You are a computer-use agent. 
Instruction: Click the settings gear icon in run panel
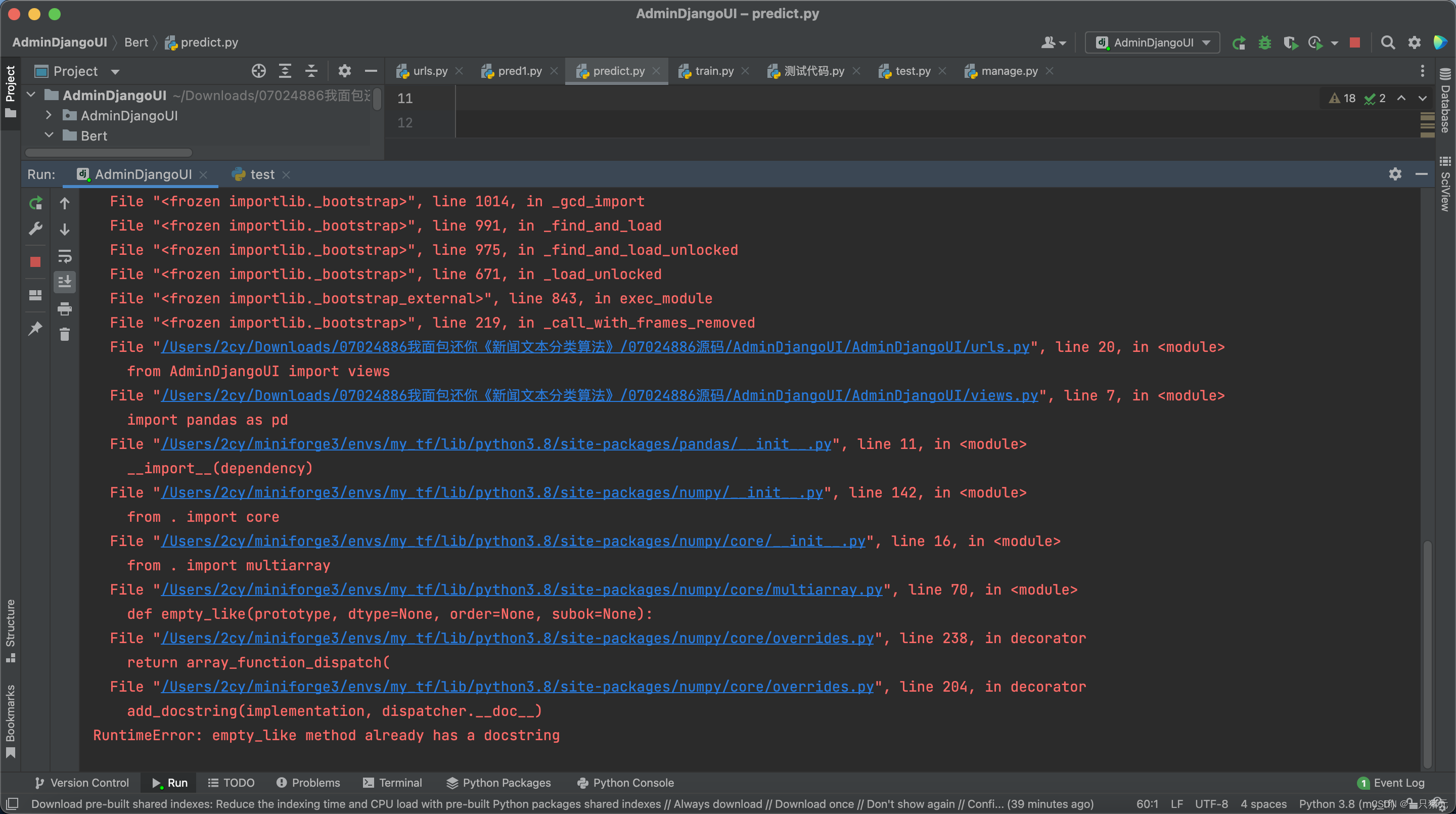pos(1395,174)
